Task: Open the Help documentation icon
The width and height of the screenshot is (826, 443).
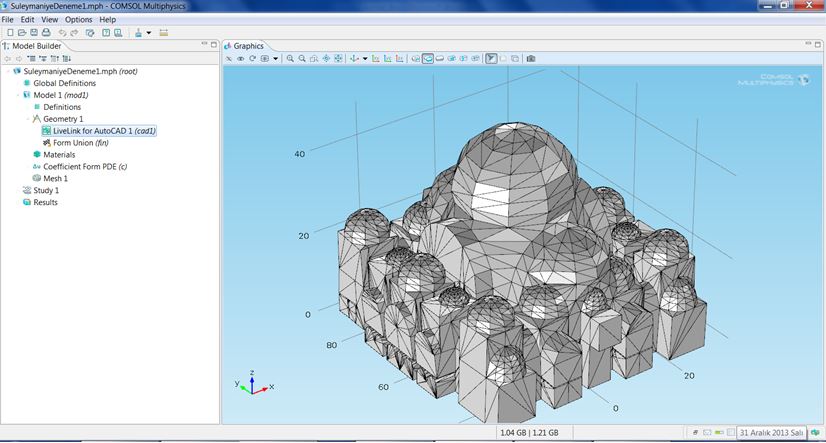Action: coord(106,33)
